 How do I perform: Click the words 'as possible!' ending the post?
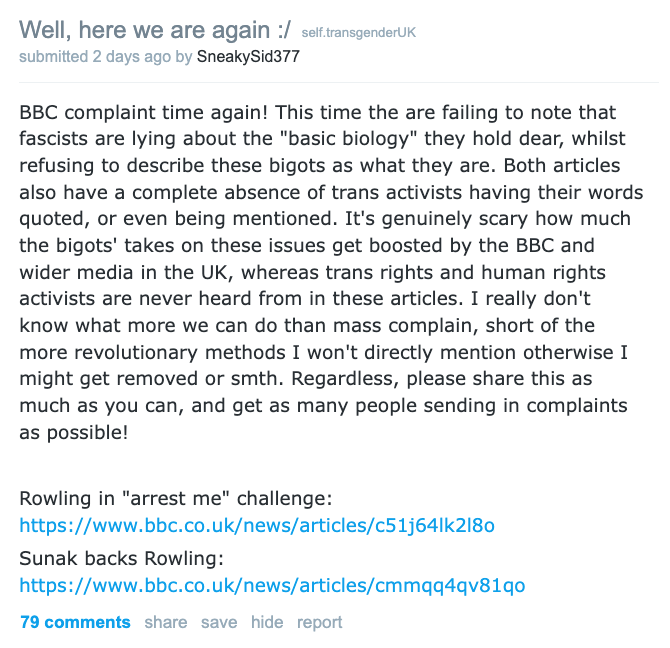[x=73, y=432]
